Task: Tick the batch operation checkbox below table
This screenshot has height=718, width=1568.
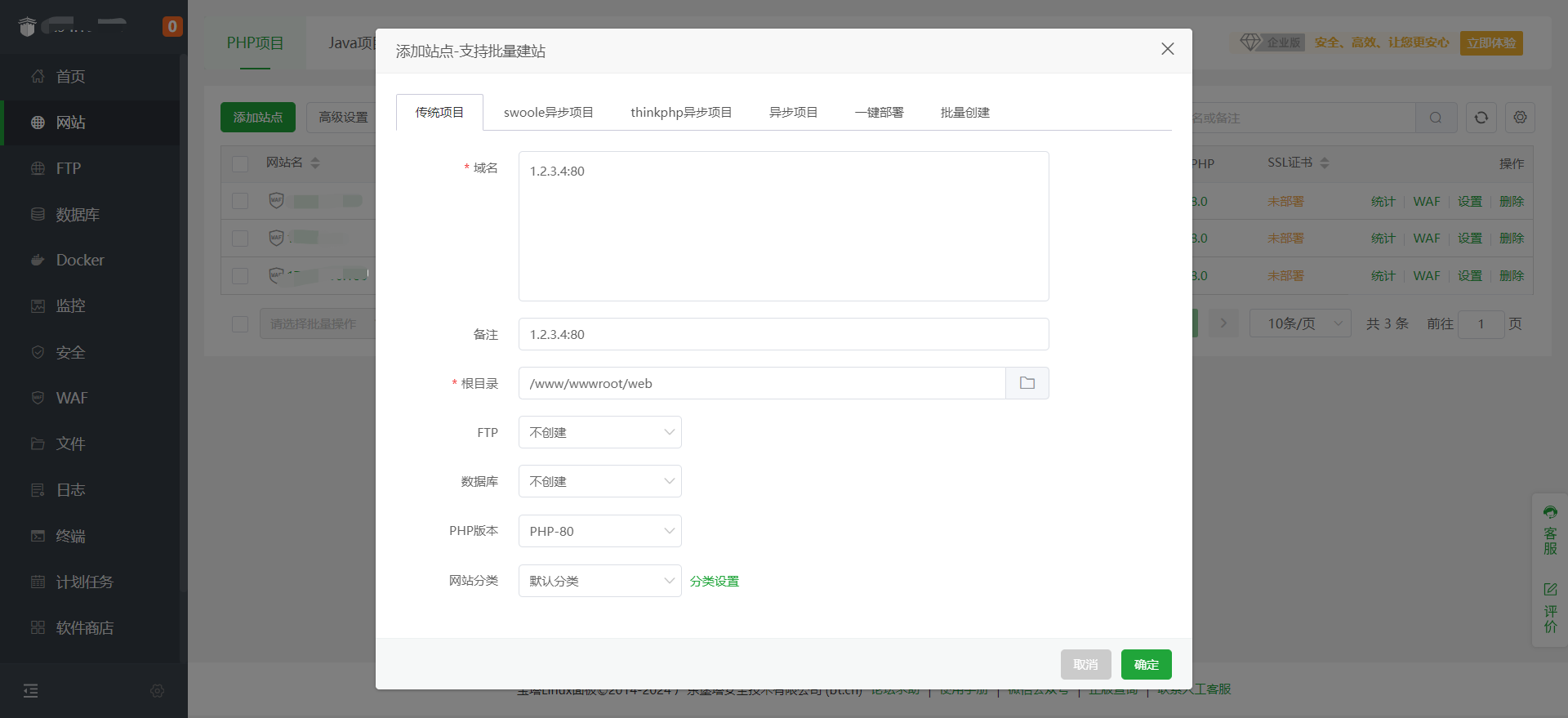Action: (240, 324)
